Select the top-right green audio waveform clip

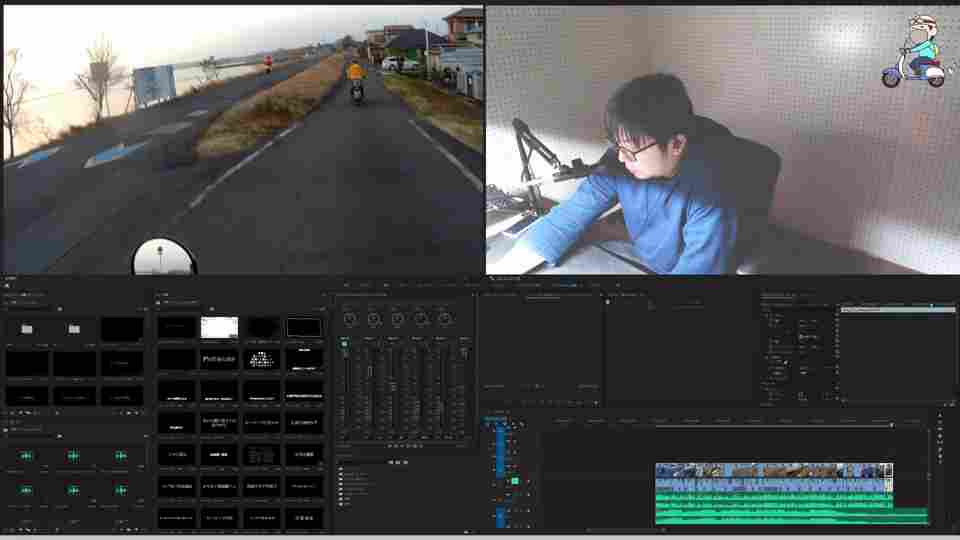(121, 456)
